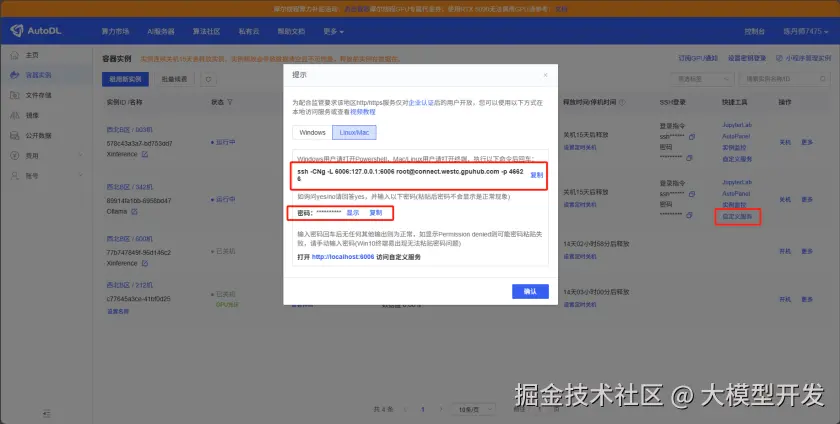Screen dimensions: 840x424
Task: Open 算法社区 in the top navigation
Action: 206,32
